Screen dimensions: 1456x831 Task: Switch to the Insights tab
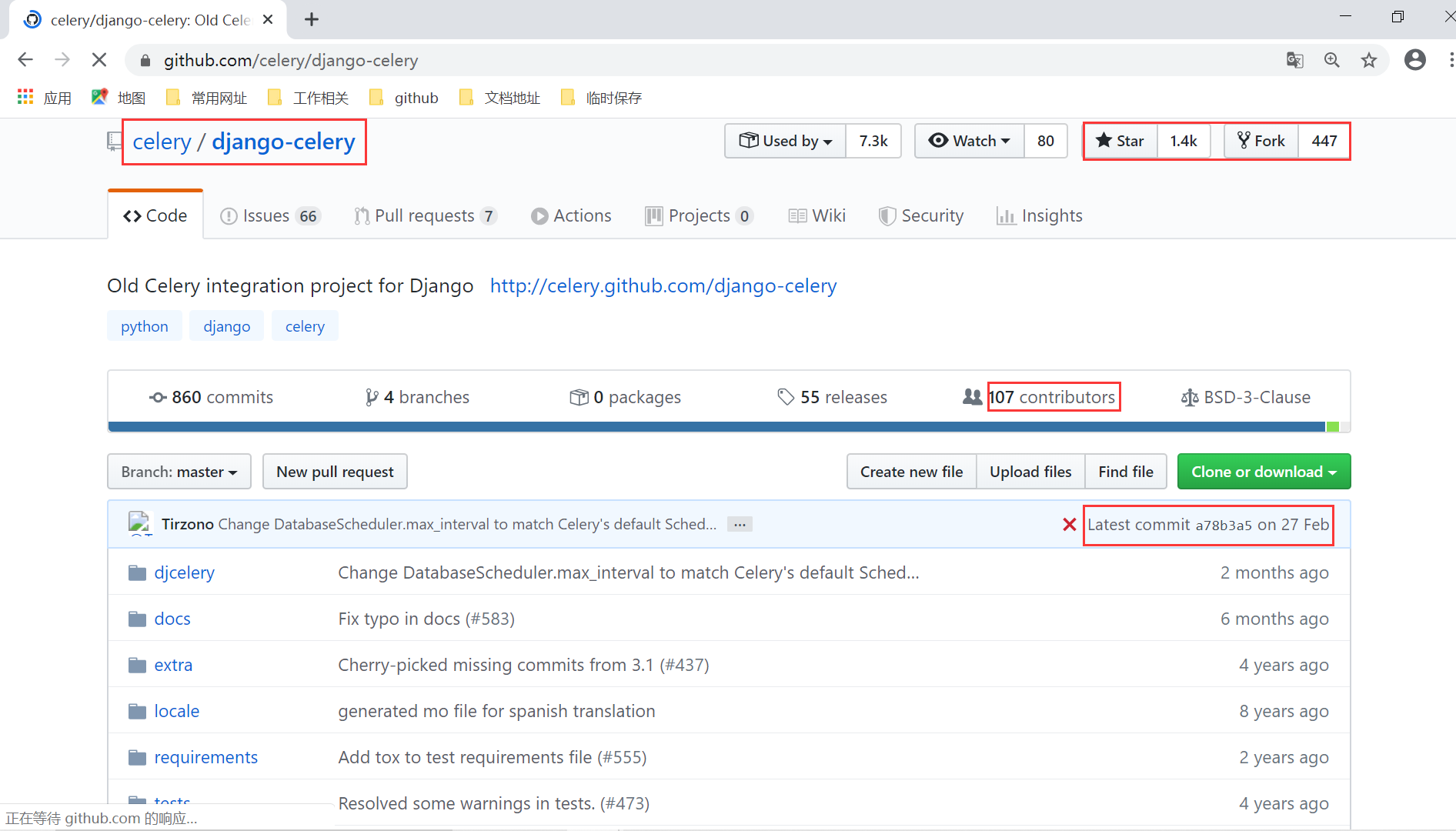[1039, 215]
